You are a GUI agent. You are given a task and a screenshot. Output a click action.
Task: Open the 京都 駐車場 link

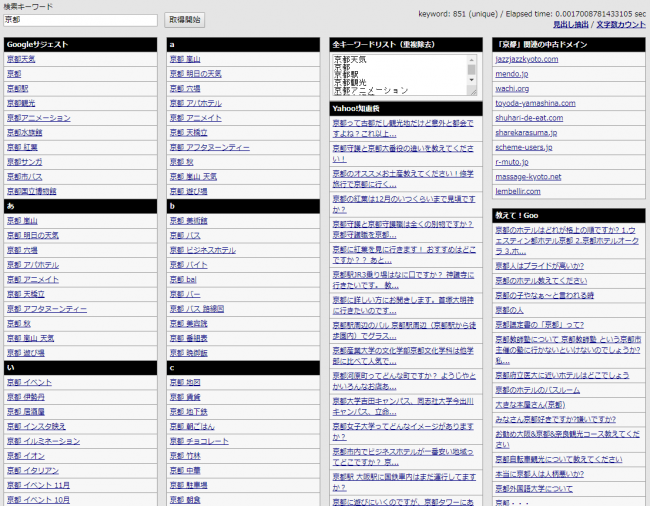[189, 485]
